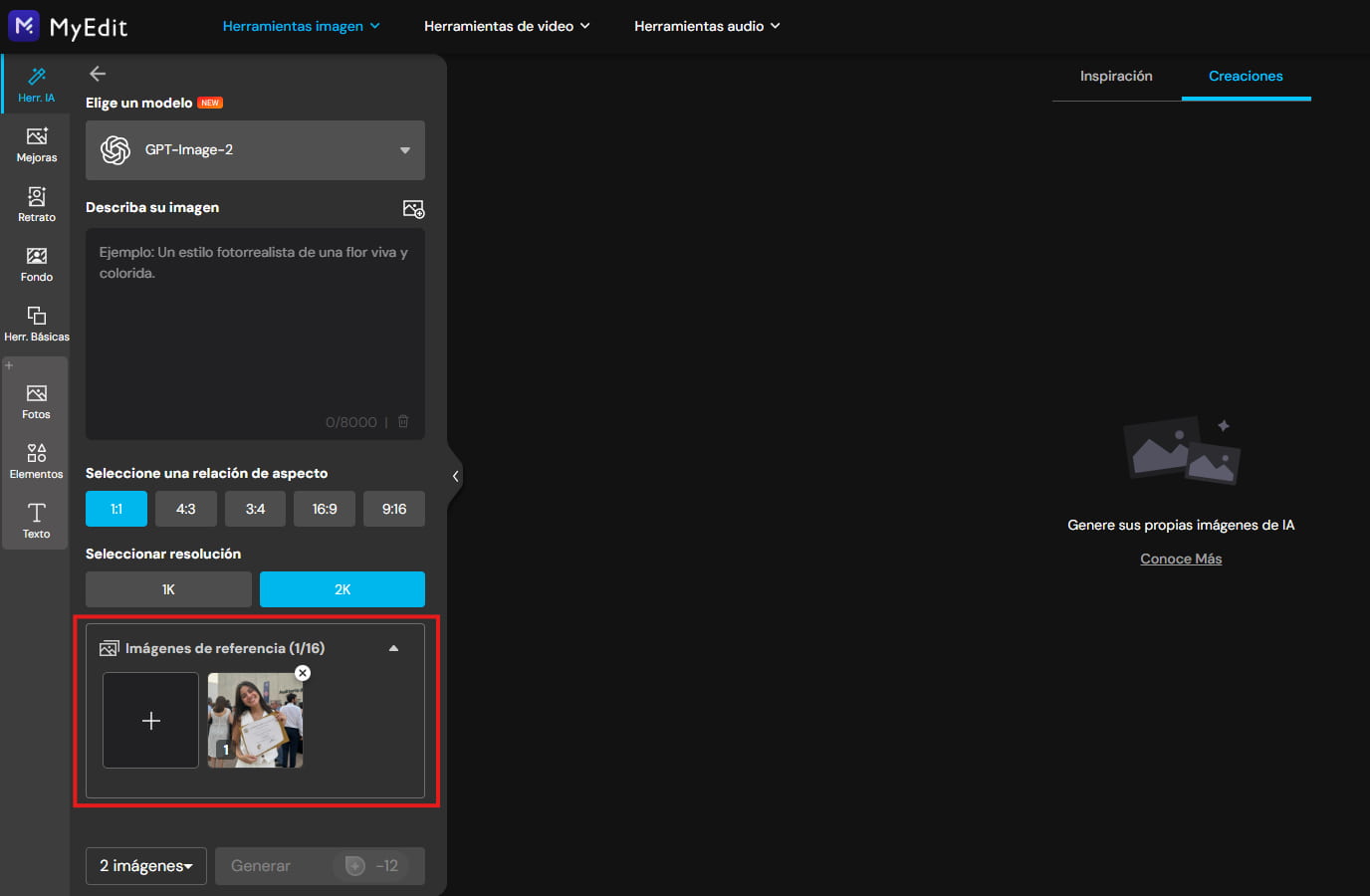Open Herr. Básicas basic tools
The width and height of the screenshot is (1370, 896).
(37, 324)
